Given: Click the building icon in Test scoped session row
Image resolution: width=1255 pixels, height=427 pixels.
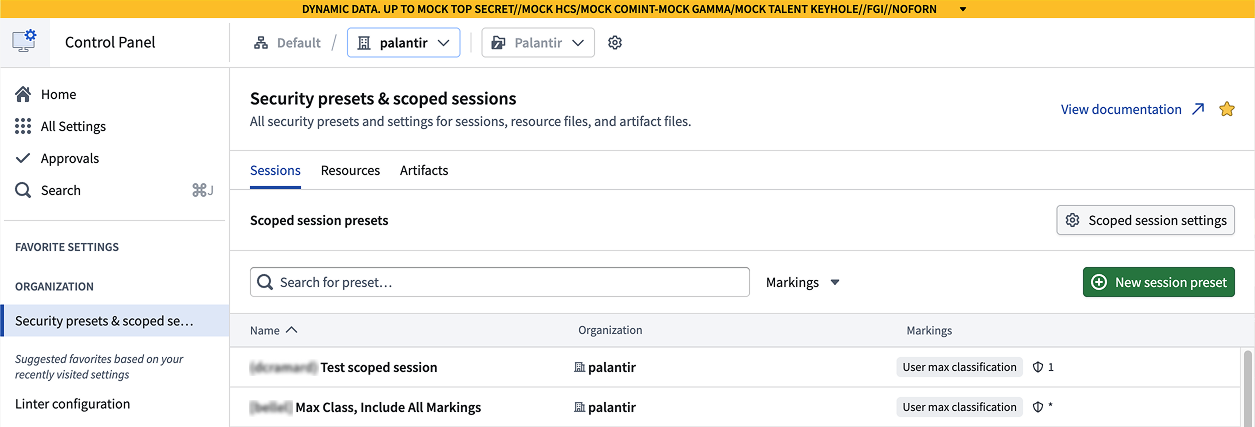Looking at the screenshot, I should click(x=579, y=367).
